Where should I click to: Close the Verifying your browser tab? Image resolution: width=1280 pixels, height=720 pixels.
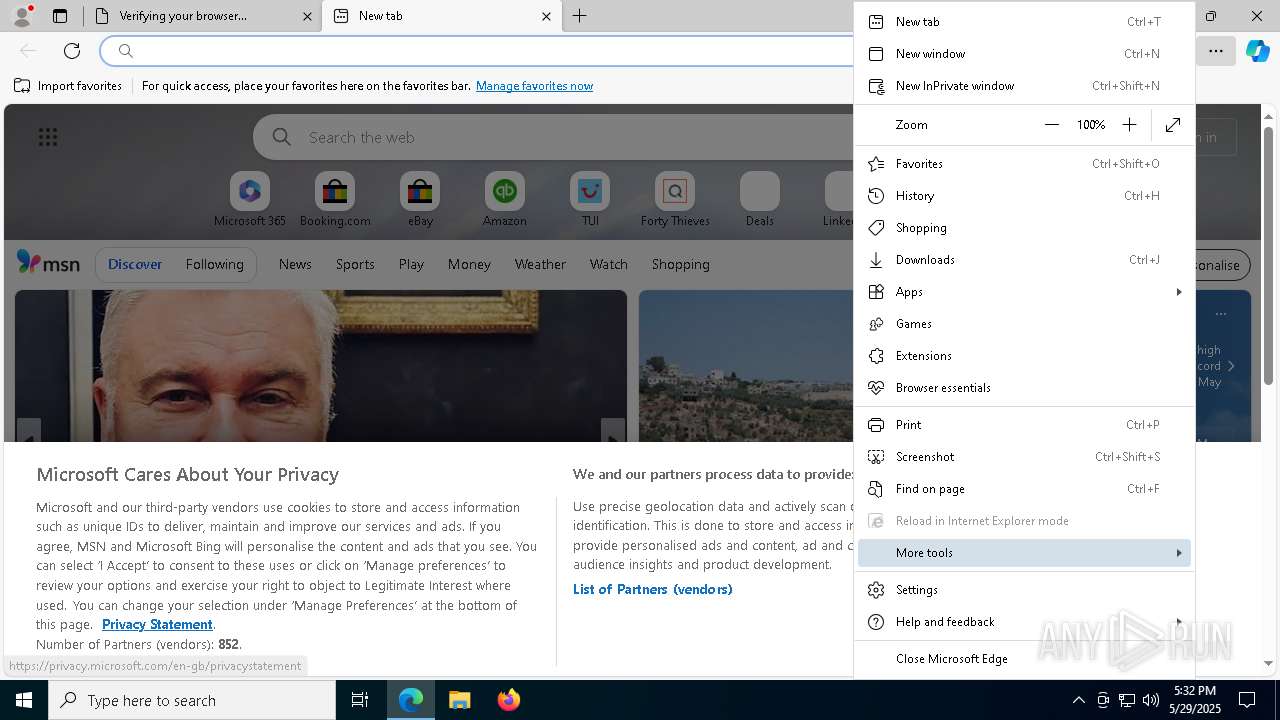307,16
